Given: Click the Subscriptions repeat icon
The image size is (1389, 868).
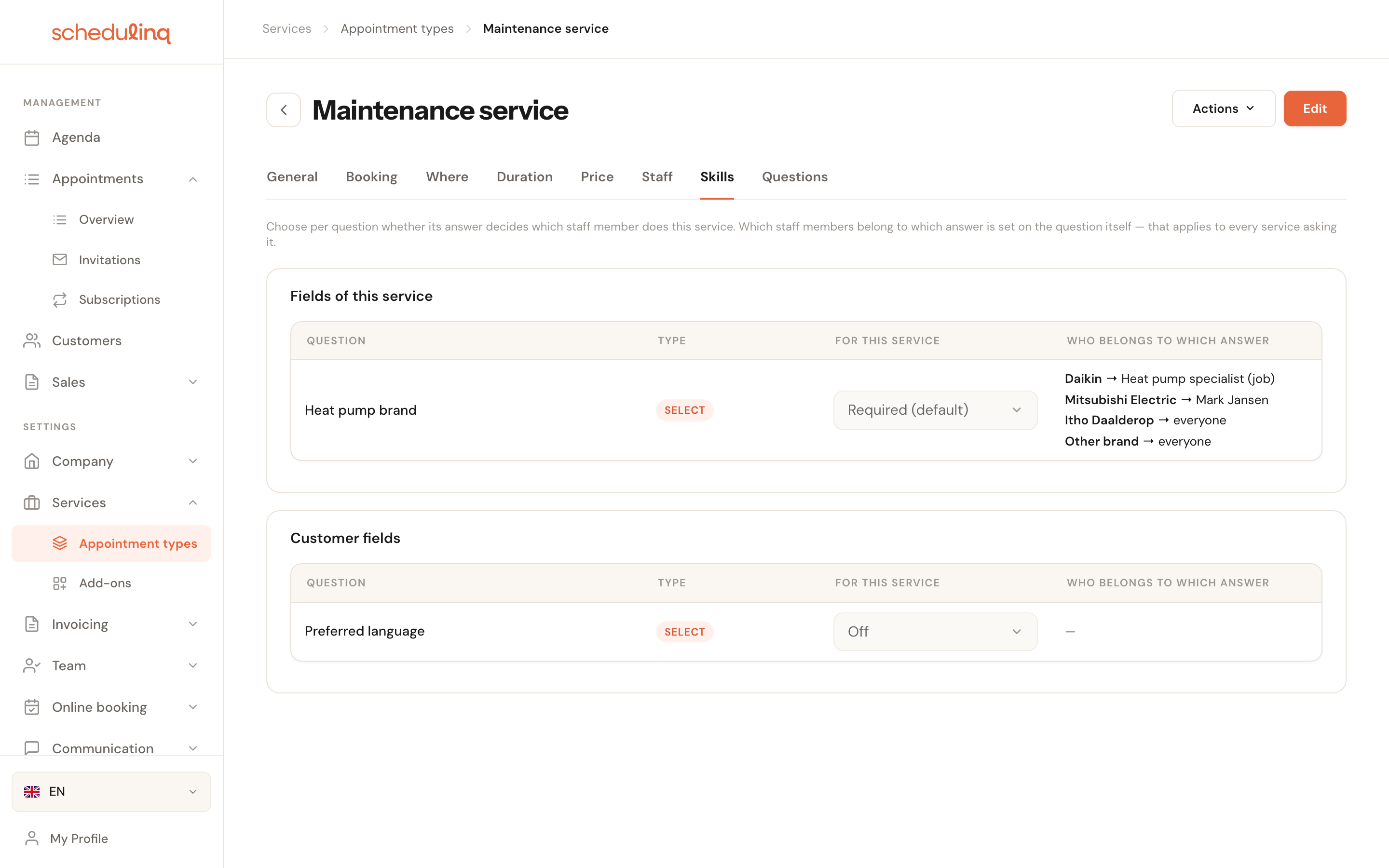Looking at the screenshot, I should tap(60, 299).
